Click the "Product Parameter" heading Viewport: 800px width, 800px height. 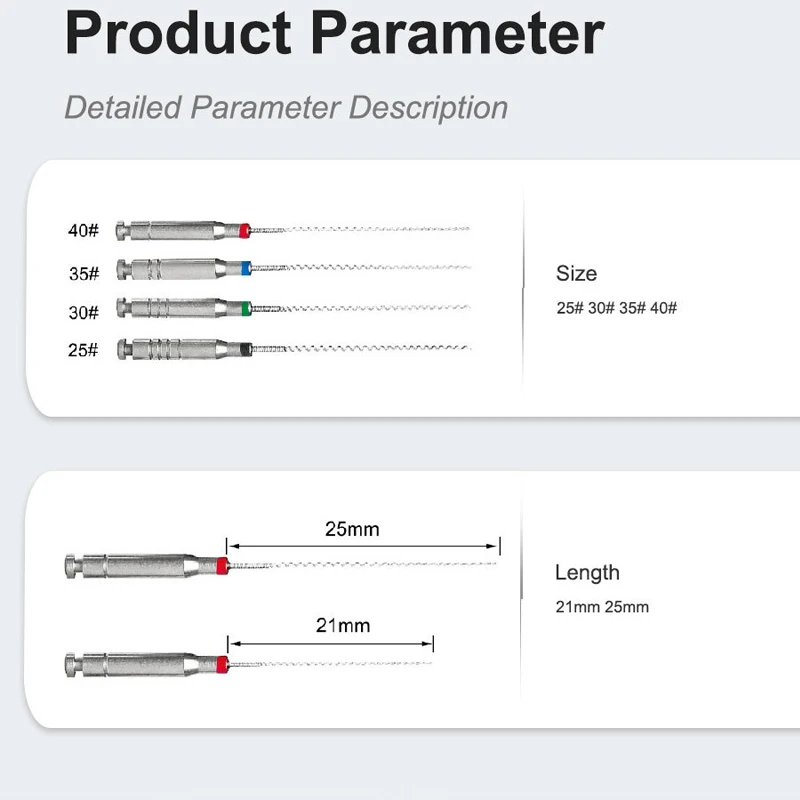(334, 34)
